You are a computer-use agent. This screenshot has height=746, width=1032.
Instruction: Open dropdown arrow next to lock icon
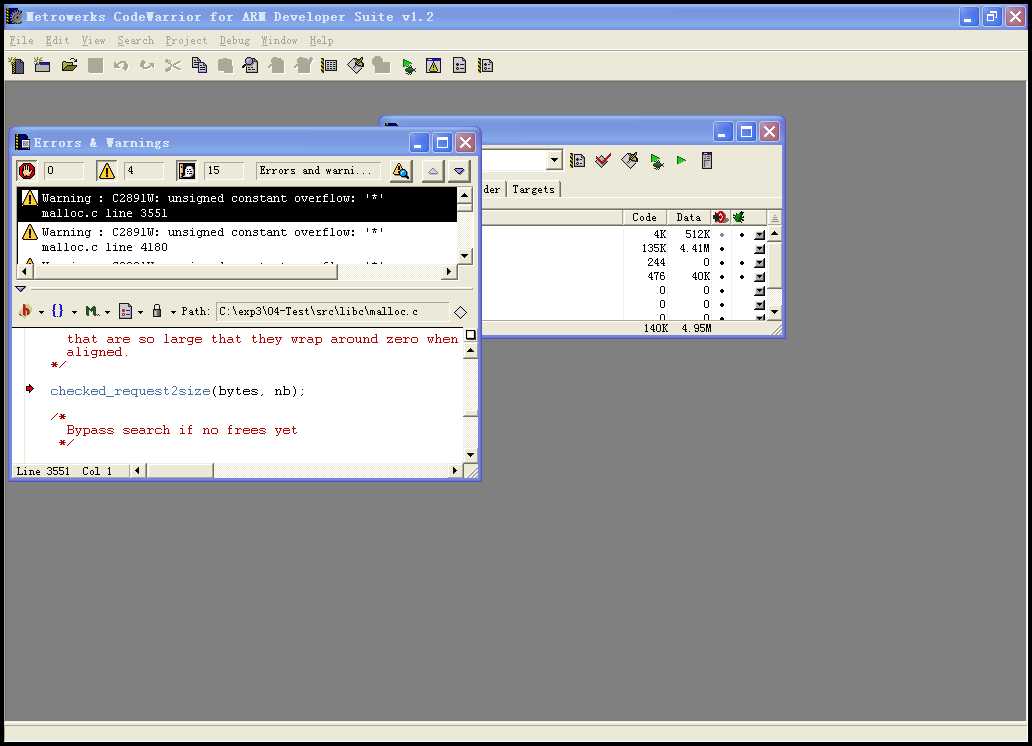[x=173, y=312]
